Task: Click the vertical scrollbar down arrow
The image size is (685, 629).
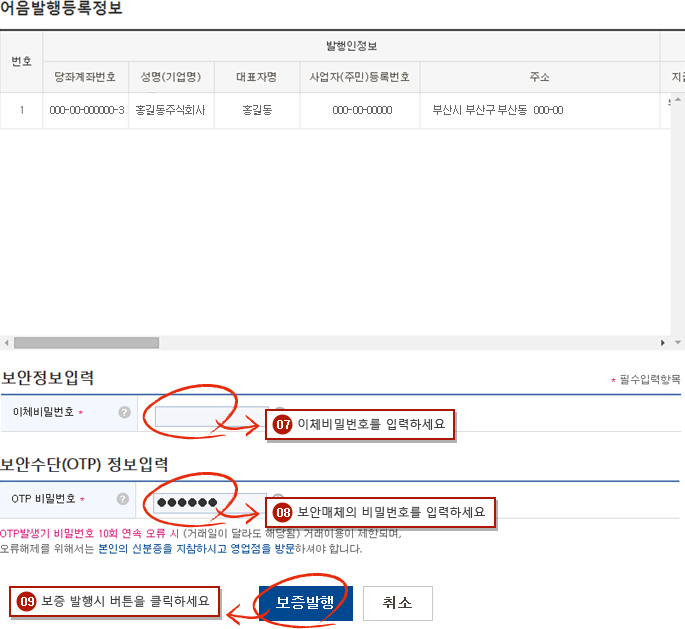Action: pos(678,342)
